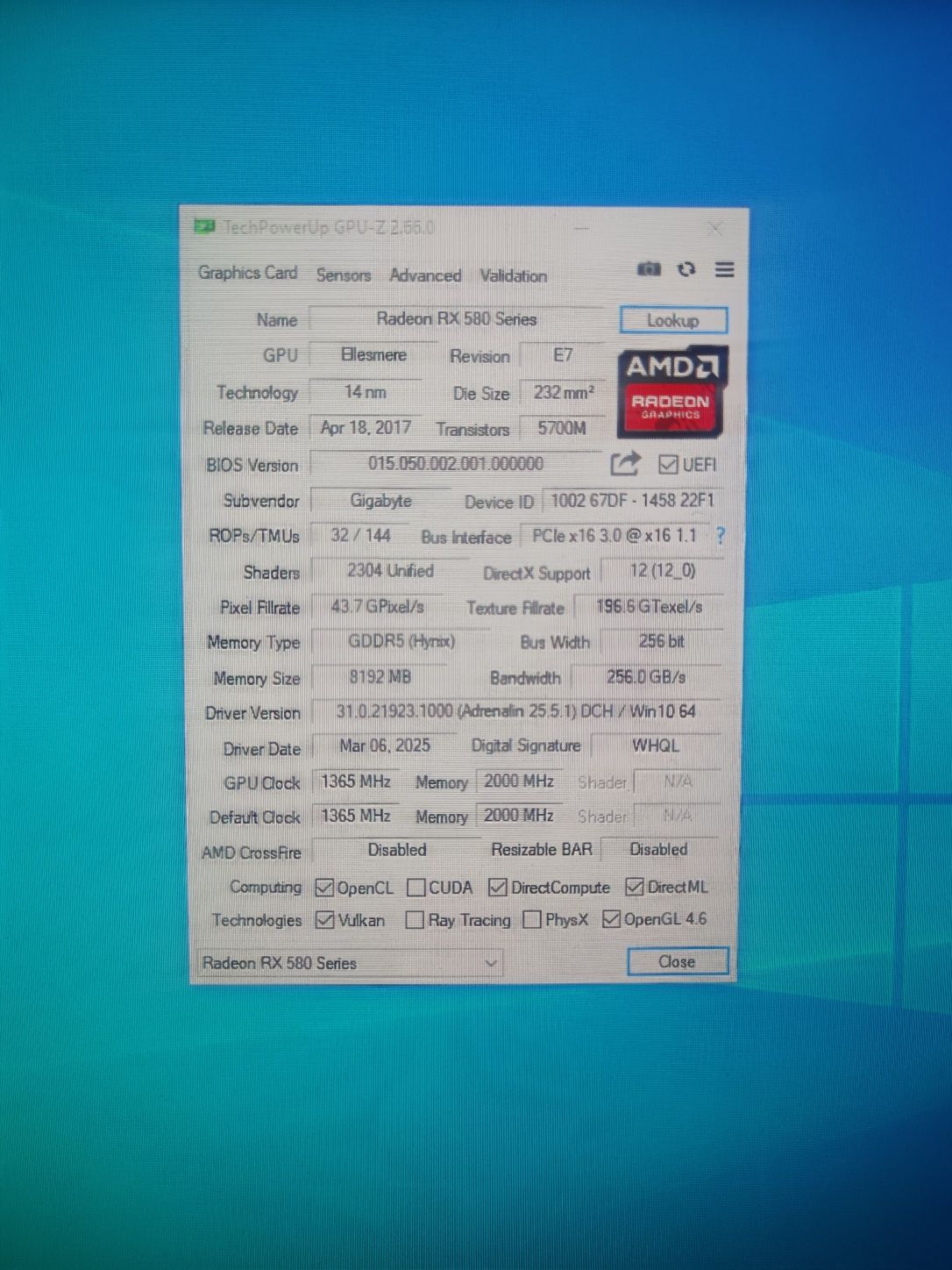The image size is (952, 1270).
Task: Toggle the DirectCompute checkbox
Action: coord(498,887)
